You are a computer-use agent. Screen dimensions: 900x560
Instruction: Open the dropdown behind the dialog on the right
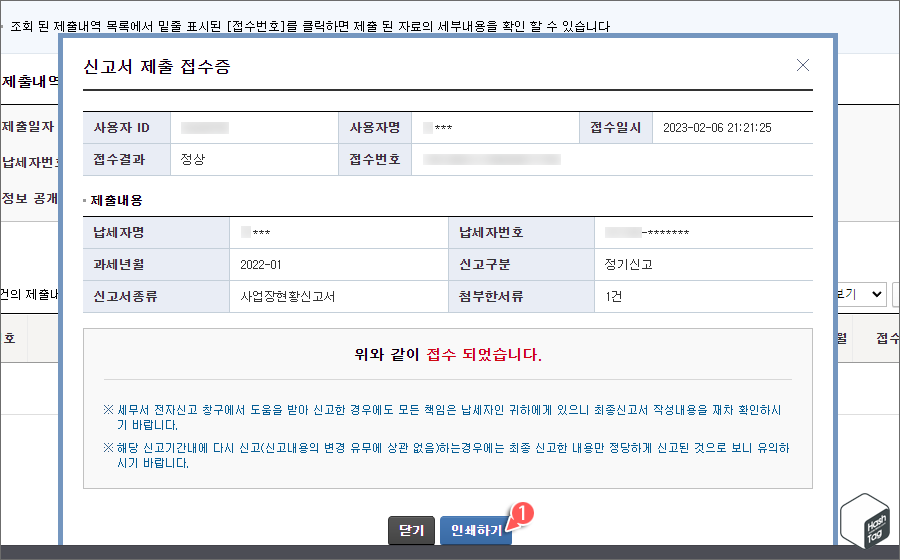tap(862, 294)
